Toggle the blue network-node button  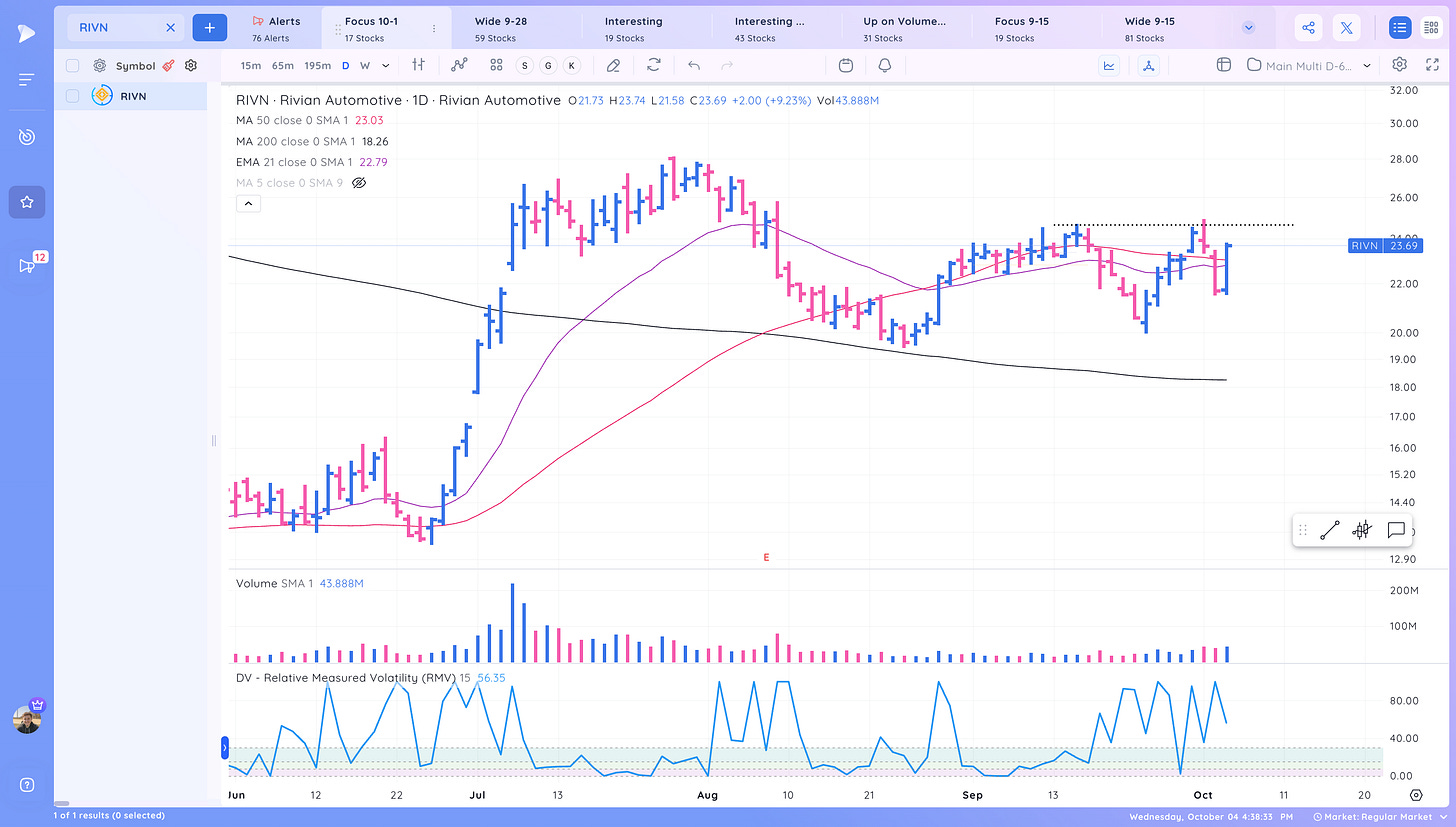point(1148,65)
